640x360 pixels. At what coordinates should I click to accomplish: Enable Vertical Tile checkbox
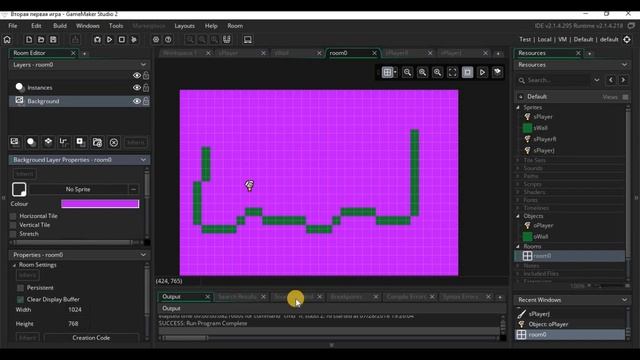click(x=13, y=225)
